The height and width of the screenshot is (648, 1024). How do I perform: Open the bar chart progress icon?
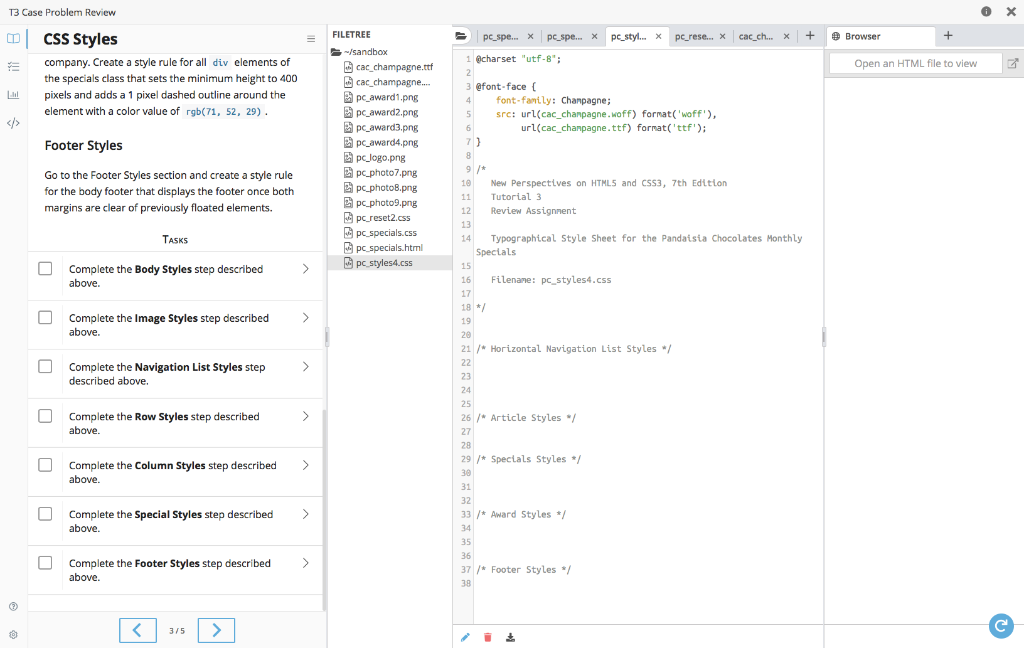13,95
